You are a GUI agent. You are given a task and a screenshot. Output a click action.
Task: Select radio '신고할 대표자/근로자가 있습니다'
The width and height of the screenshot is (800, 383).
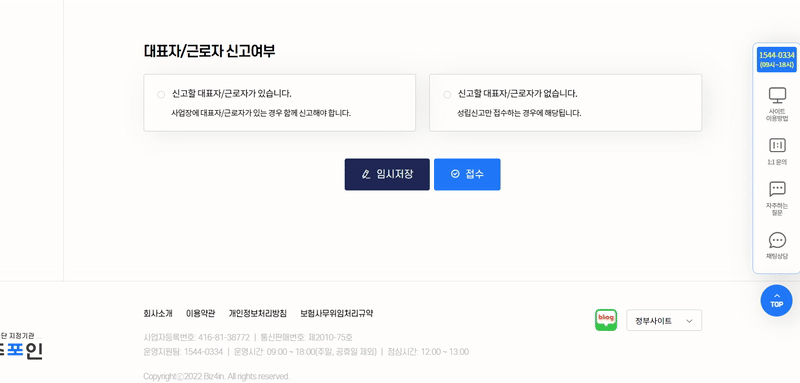click(x=161, y=94)
